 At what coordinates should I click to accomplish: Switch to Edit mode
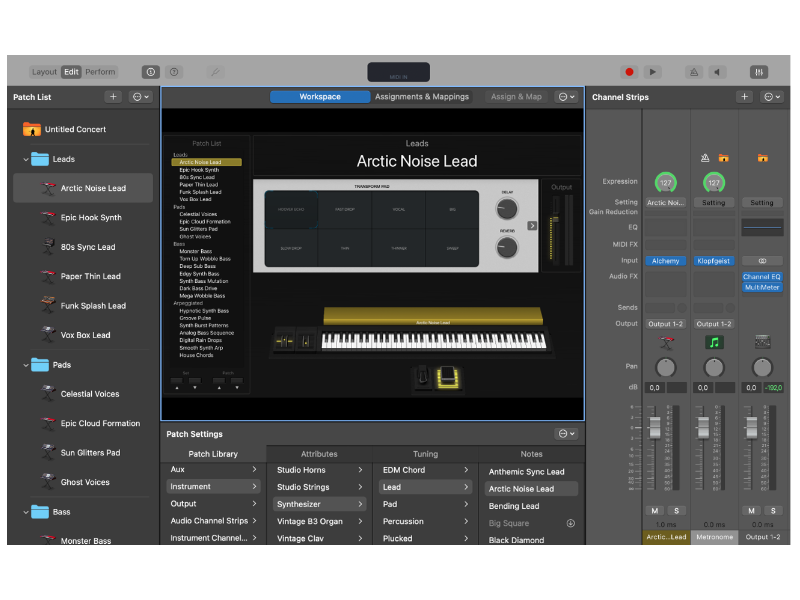pyautogui.click(x=71, y=72)
